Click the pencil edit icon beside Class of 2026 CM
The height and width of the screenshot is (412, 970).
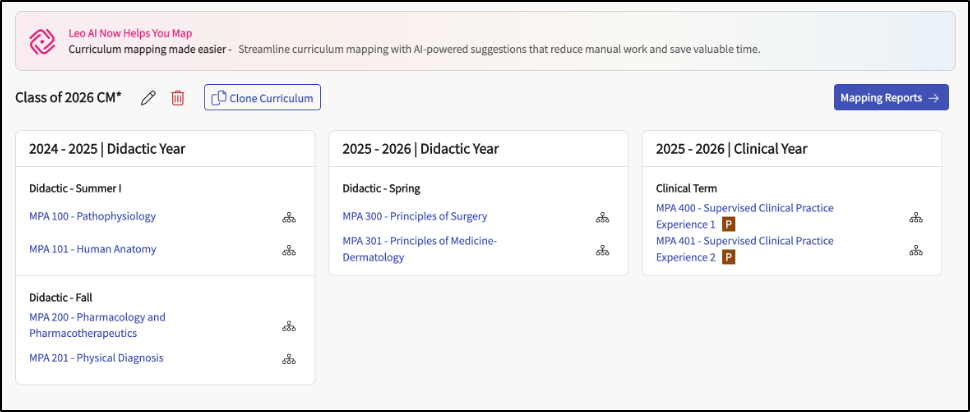click(x=149, y=97)
